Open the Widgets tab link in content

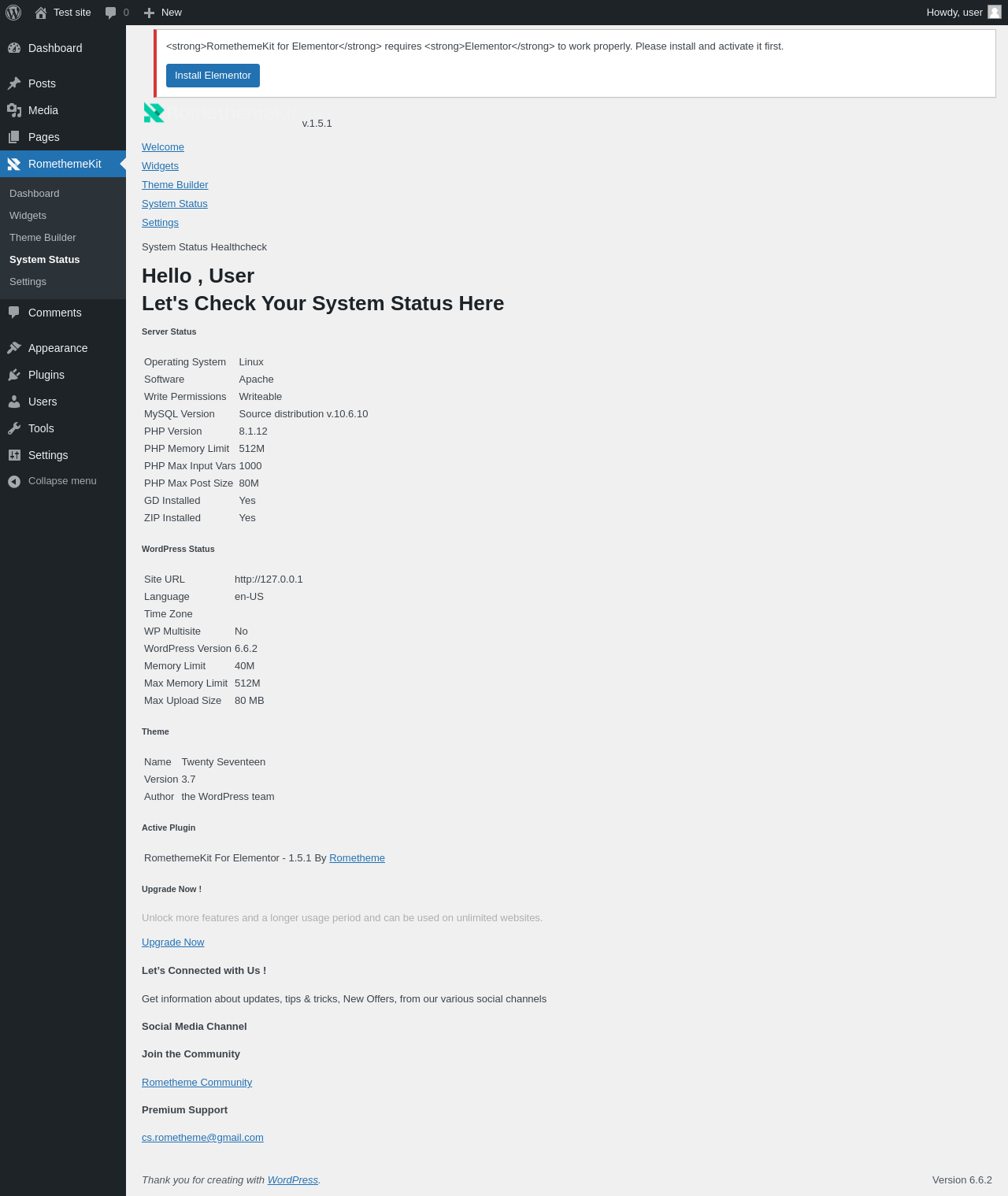point(160,166)
